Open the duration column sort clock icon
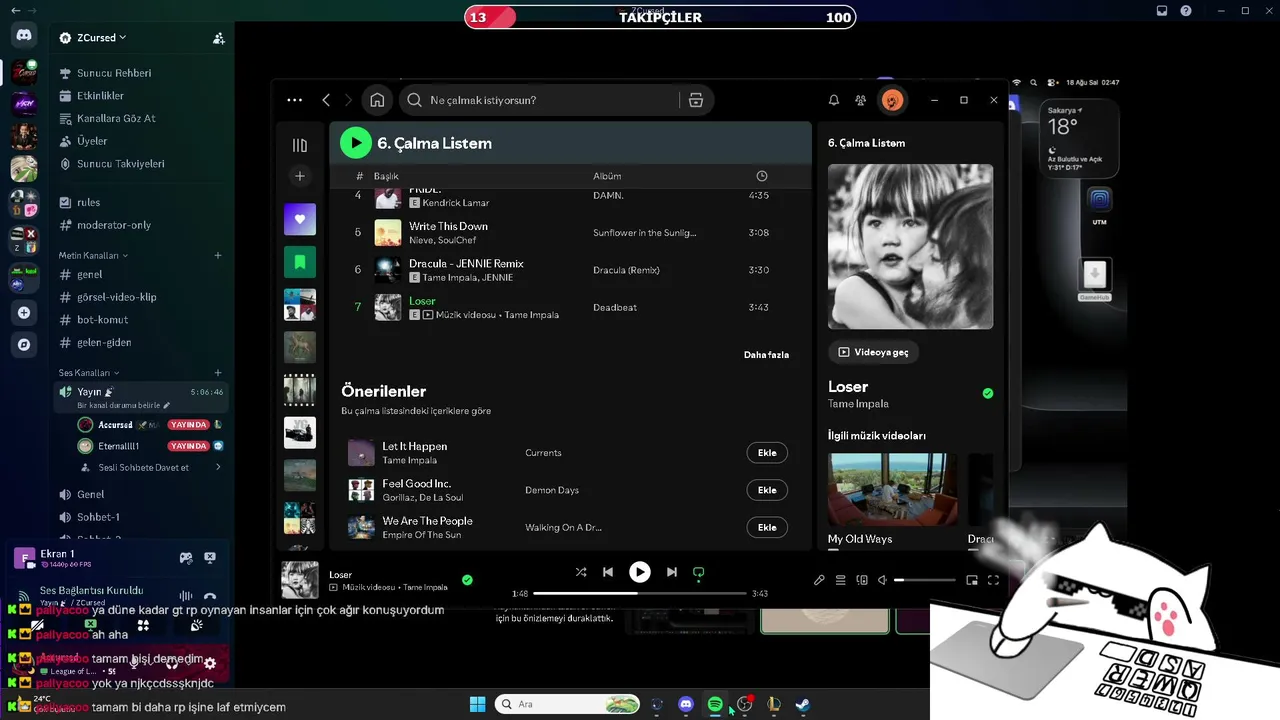The image size is (1280, 720). coord(762,176)
